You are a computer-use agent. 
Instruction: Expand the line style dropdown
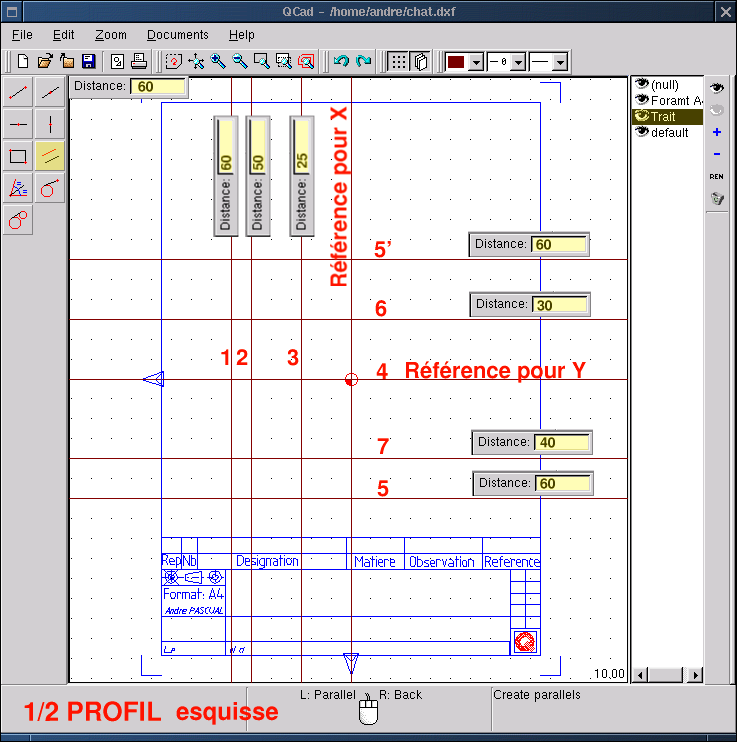click(x=560, y=62)
